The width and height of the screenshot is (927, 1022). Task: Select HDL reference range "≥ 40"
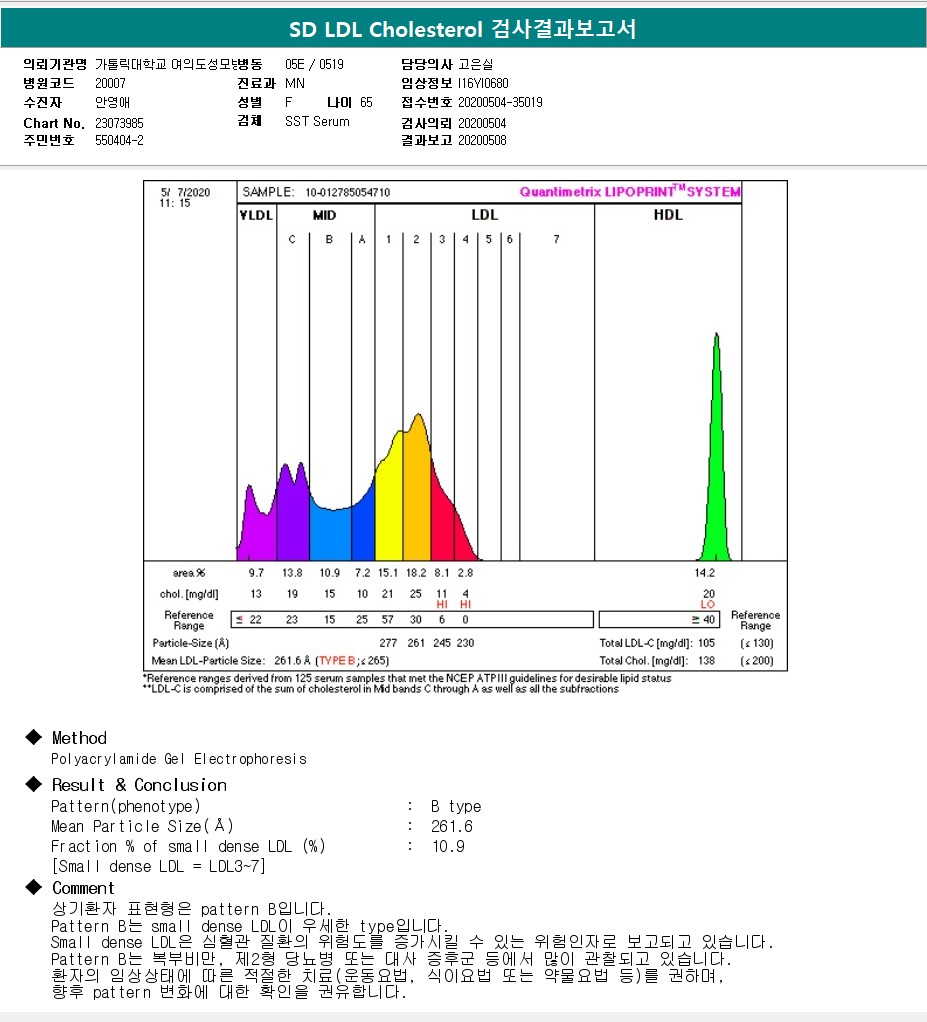[703, 619]
